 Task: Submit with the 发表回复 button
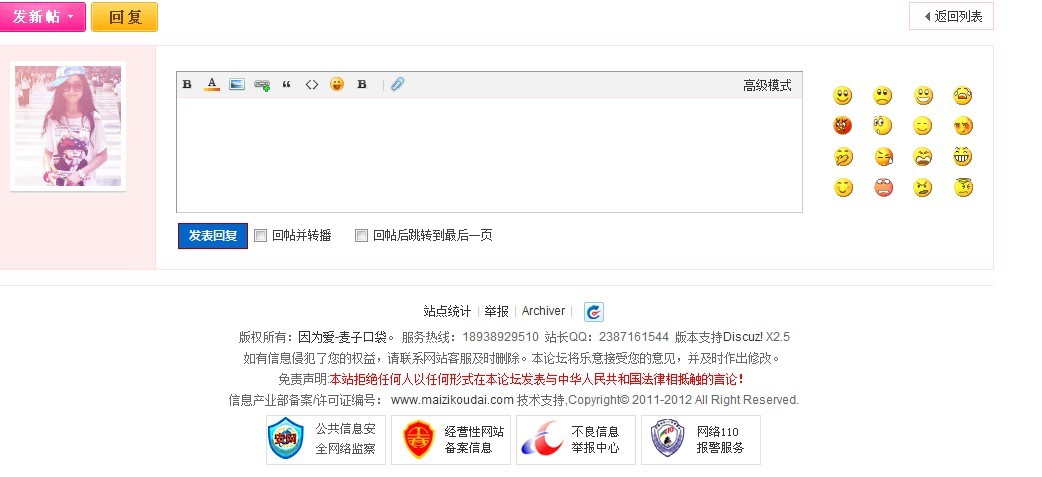click(x=213, y=235)
